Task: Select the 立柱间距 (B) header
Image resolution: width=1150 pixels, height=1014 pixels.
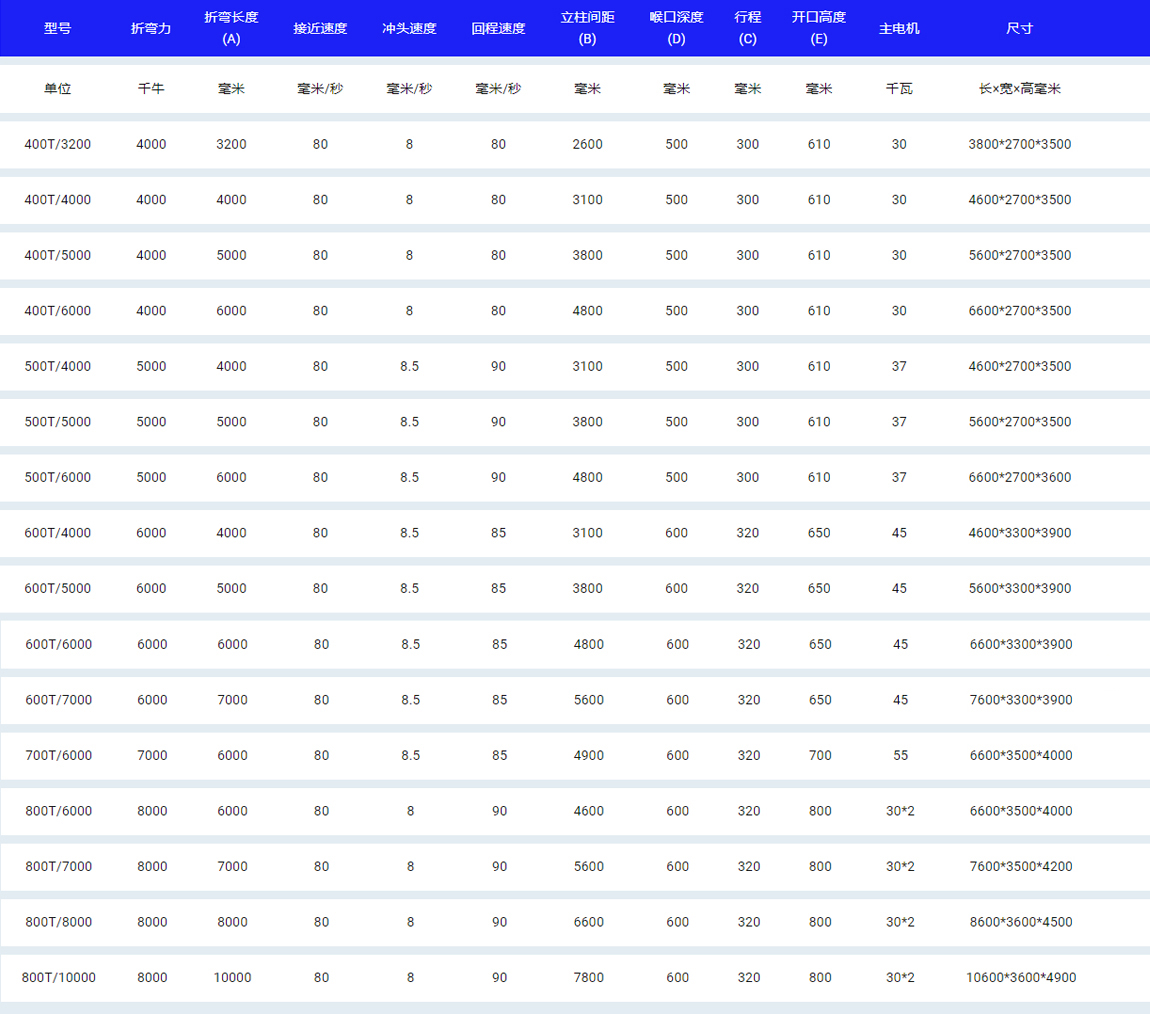Action: point(587,28)
